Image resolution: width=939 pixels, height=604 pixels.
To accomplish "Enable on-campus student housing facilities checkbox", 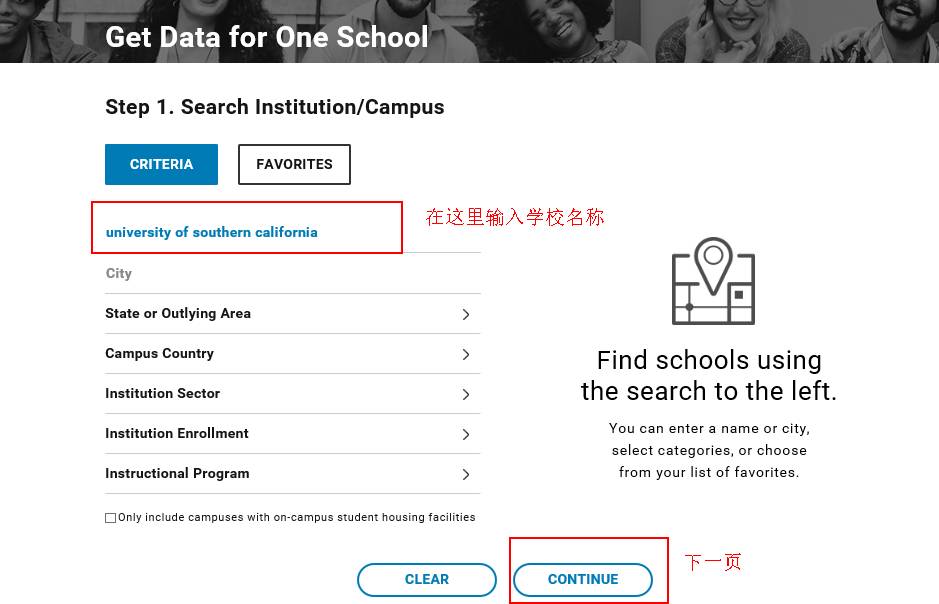I will [x=111, y=518].
